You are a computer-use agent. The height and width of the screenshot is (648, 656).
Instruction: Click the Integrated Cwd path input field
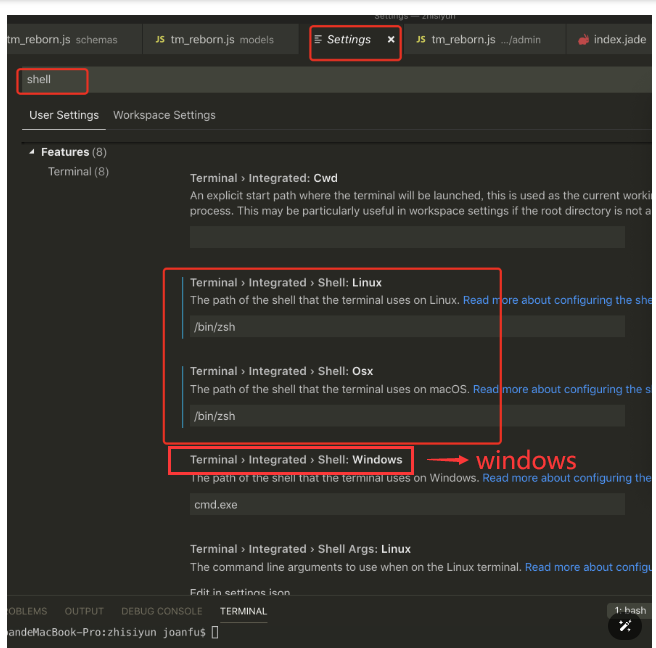(x=407, y=237)
